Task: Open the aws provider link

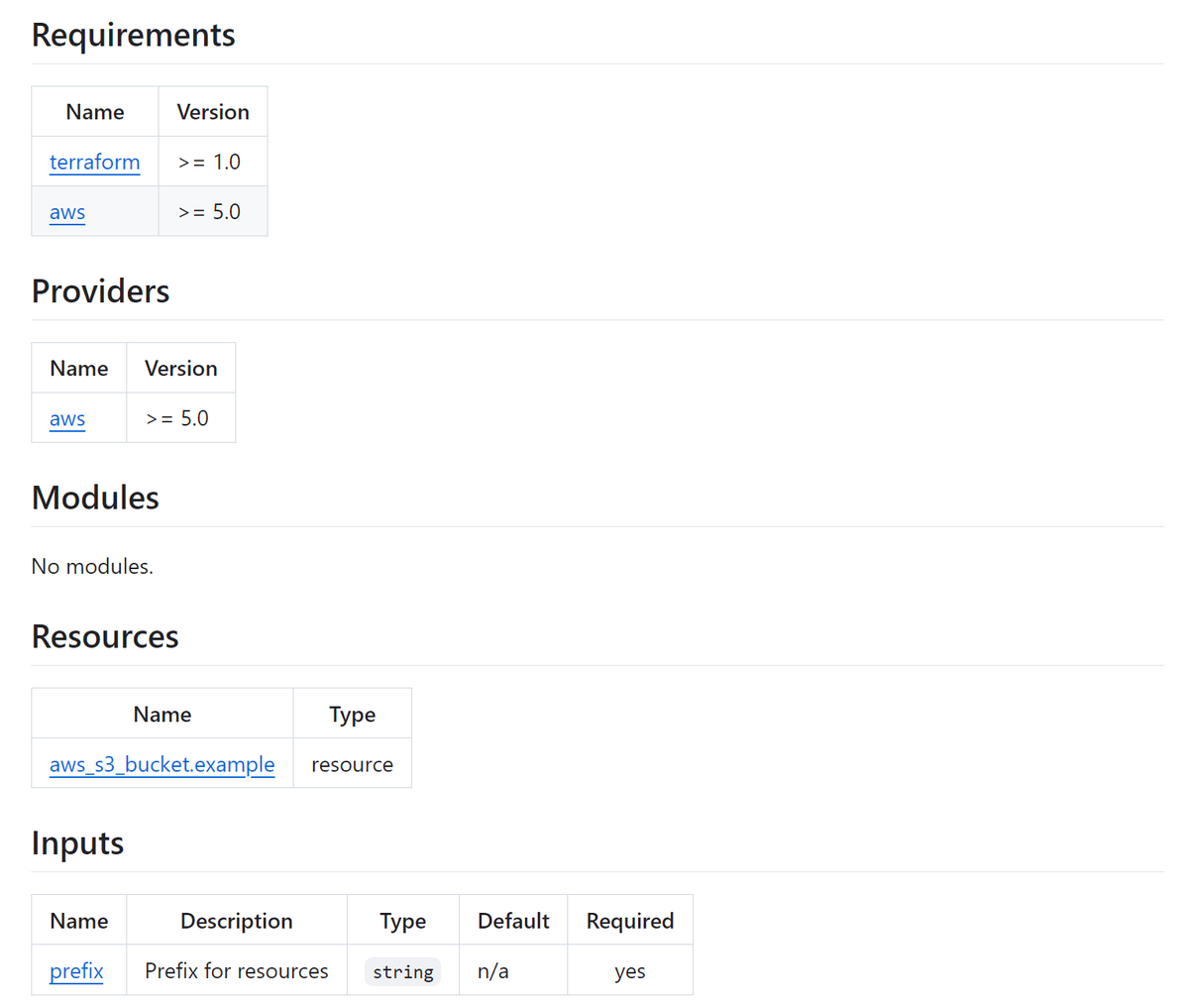Action: (66, 418)
